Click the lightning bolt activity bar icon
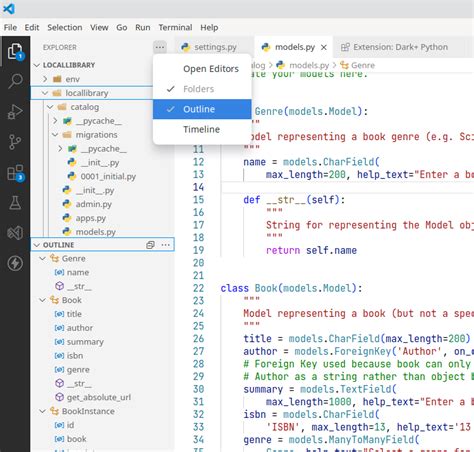 pyautogui.click(x=15, y=263)
